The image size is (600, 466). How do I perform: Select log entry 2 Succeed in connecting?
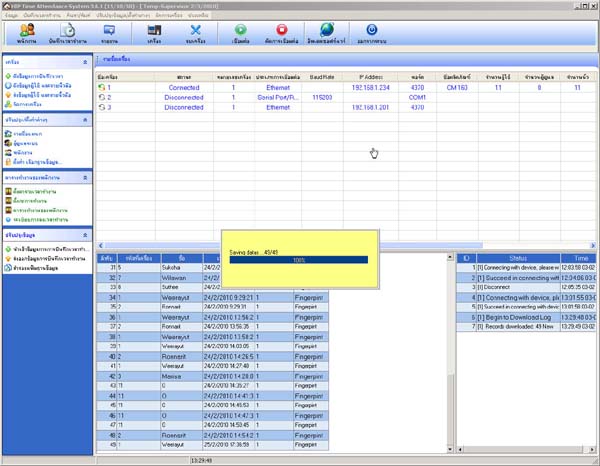point(526,278)
